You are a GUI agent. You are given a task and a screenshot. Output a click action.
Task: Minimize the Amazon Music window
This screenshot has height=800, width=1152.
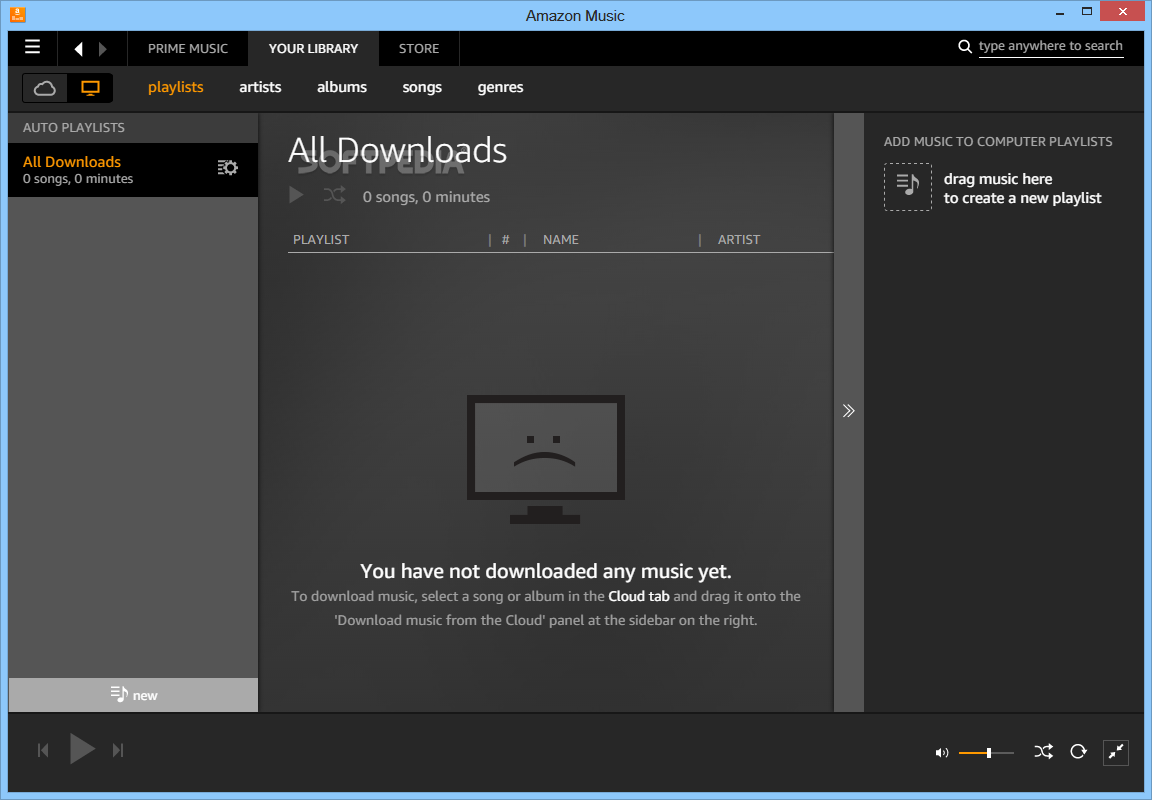(x=1061, y=12)
